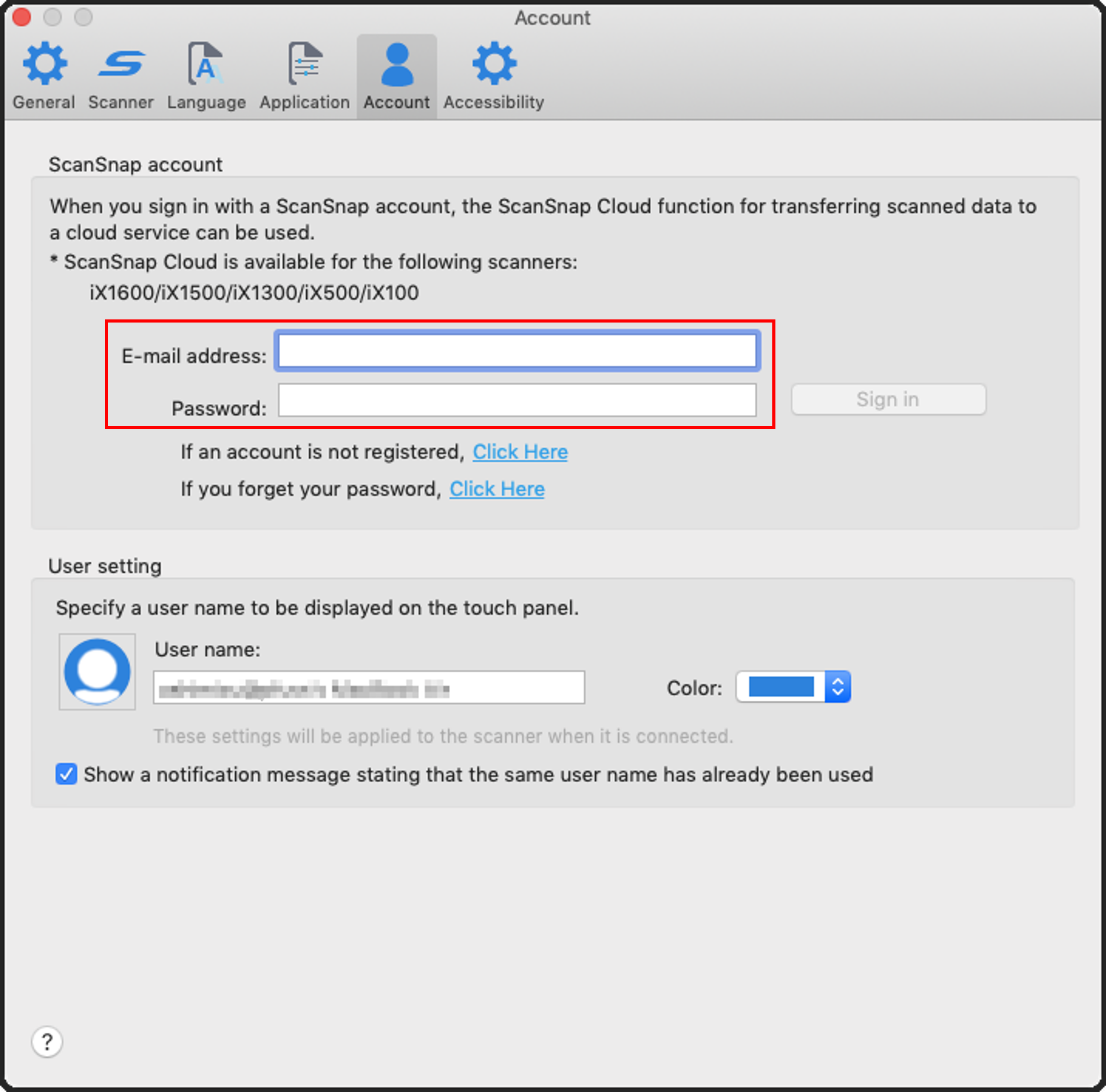Screen dimensions: 1106x1092
Task: Open the General preferences pane
Action: click(44, 75)
